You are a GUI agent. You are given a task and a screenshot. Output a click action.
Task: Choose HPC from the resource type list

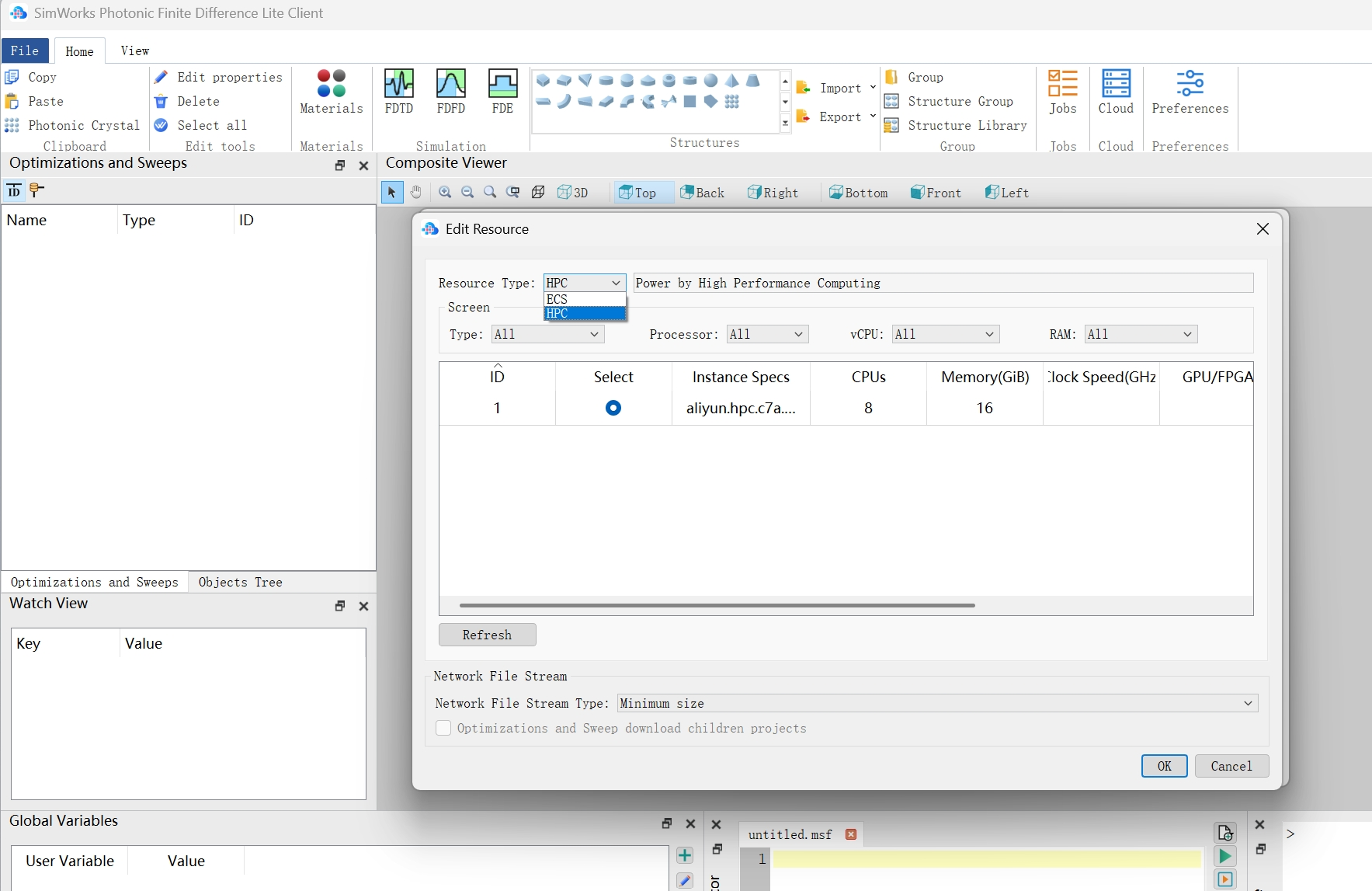pos(585,313)
